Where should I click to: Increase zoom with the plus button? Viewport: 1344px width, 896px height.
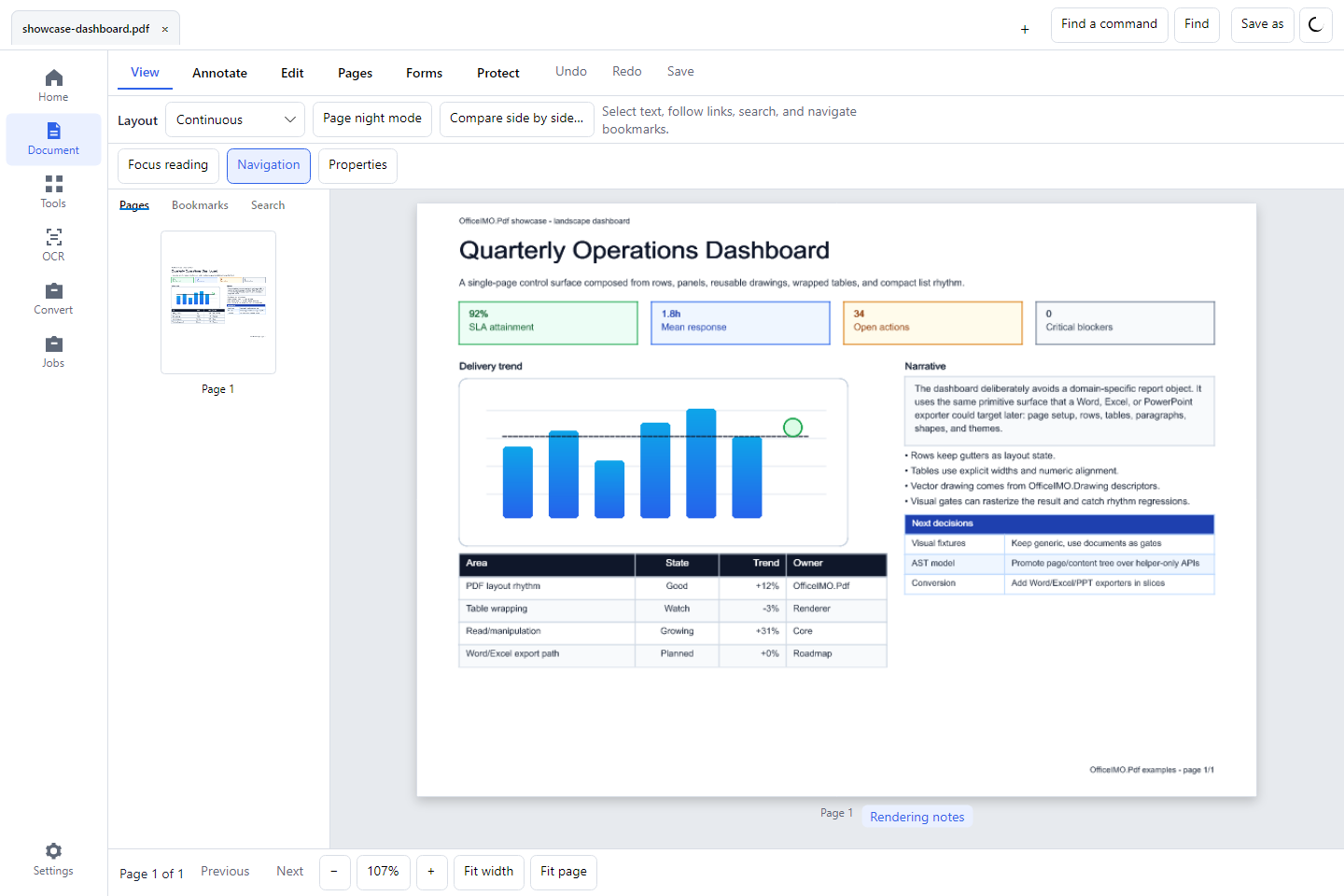click(x=431, y=872)
